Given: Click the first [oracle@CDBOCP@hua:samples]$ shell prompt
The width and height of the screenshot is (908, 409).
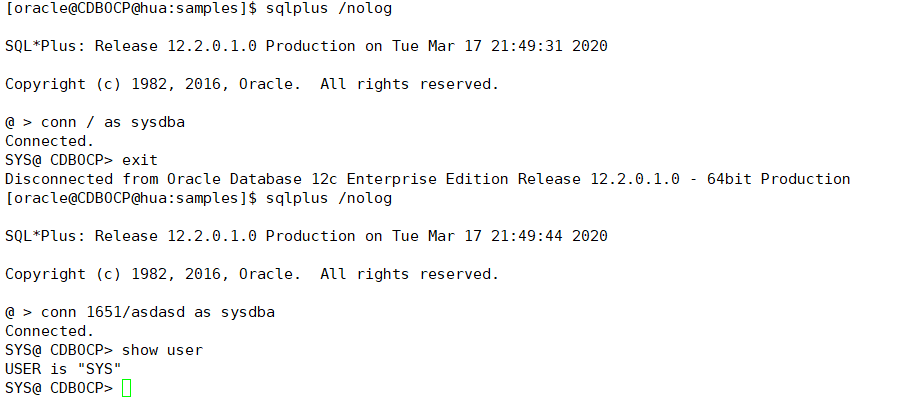Looking at the screenshot, I should 130,8.
